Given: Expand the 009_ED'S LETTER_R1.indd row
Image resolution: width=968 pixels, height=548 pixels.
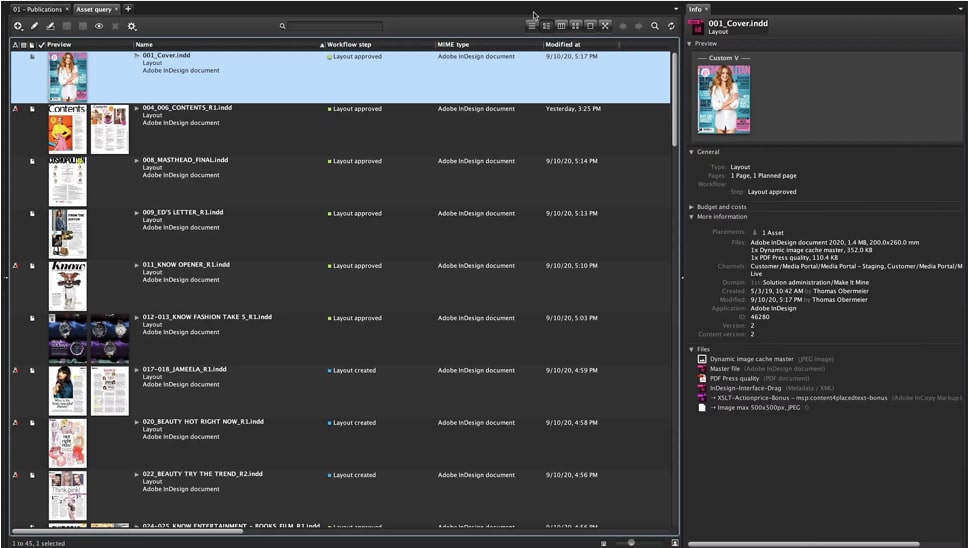Looking at the screenshot, I should click(137, 212).
